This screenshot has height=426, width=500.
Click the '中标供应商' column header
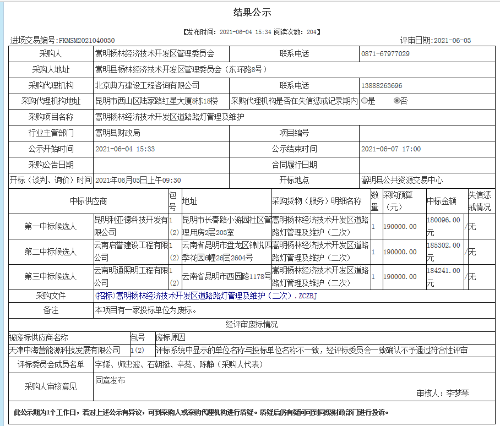click(x=88, y=201)
